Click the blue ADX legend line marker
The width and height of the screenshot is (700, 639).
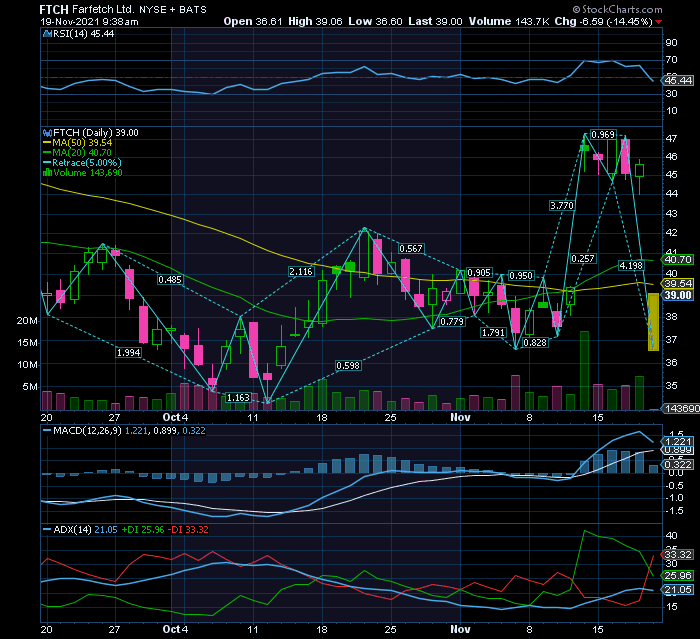(x=47, y=530)
